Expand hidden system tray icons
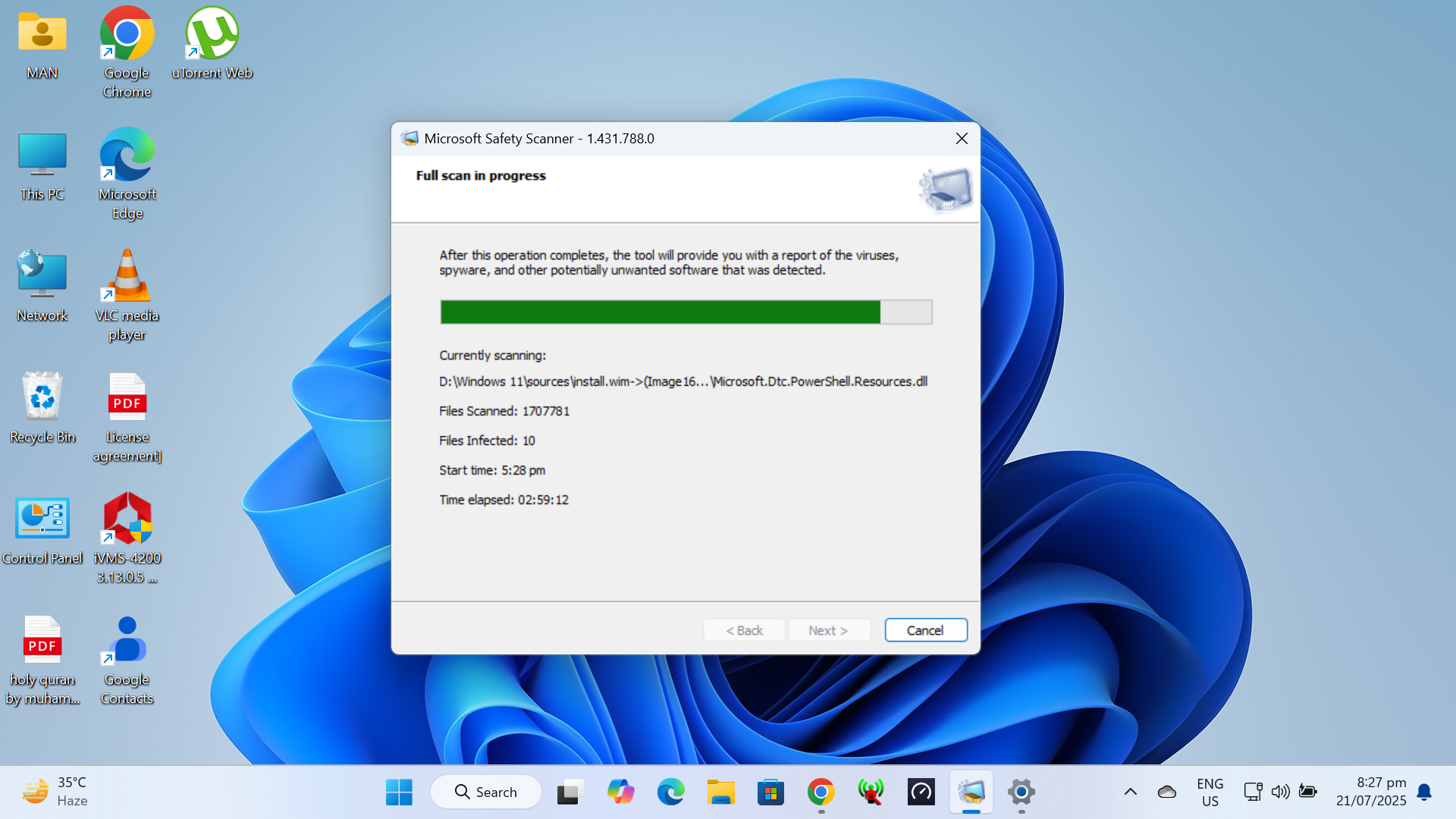 (x=1131, y=791)
